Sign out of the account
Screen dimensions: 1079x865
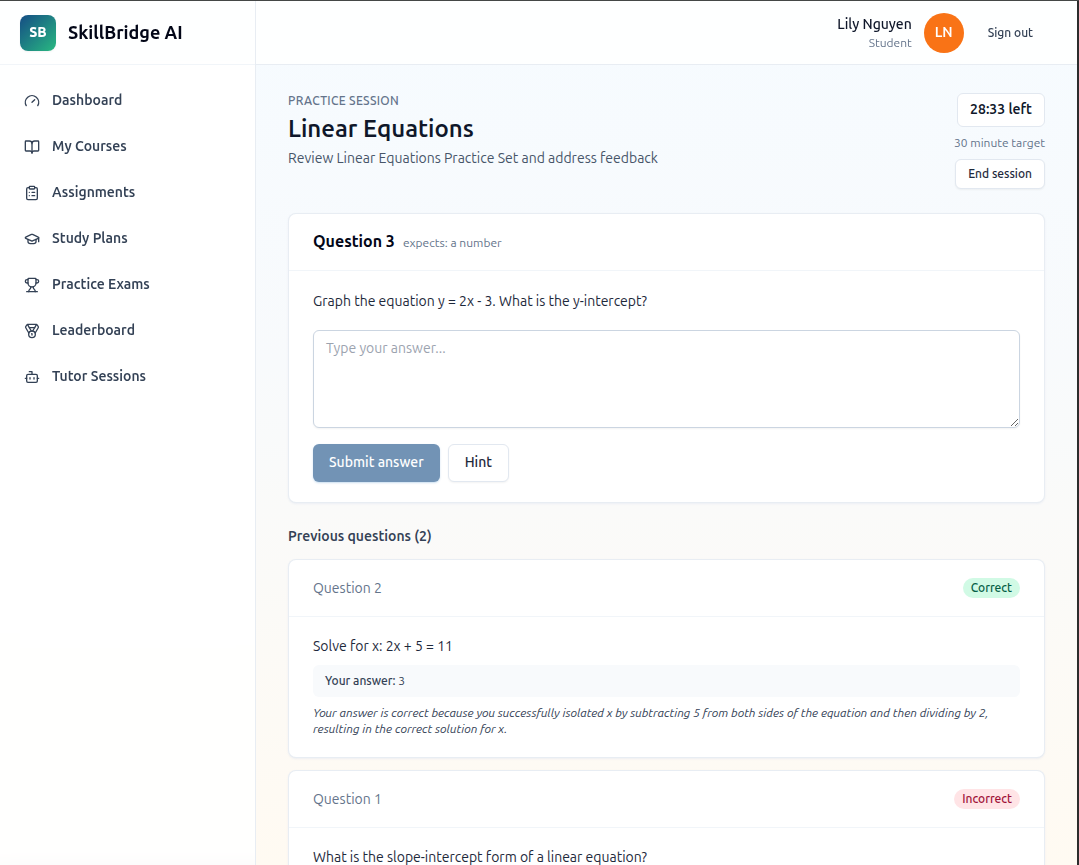pos(1009,33)
